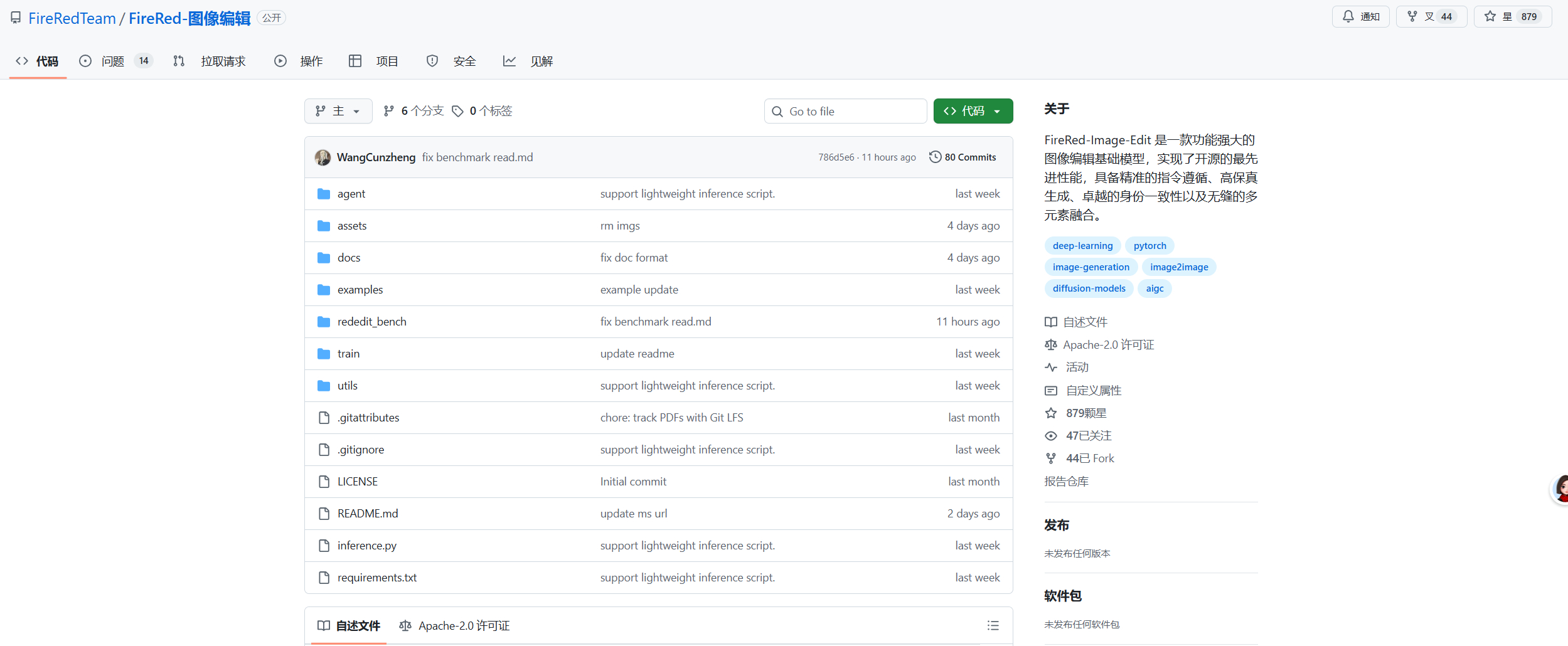Click the image-generation topic tag
The height and width of the screenshot is (646, 1568).
click(x=1091, y=267)
